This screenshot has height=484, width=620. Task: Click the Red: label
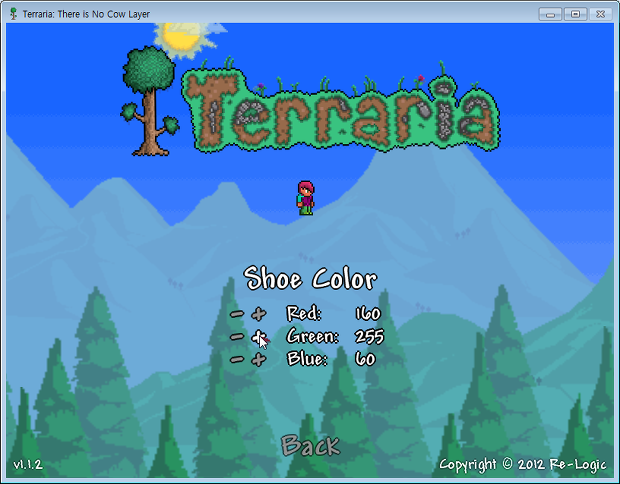(x=304, y=314)
